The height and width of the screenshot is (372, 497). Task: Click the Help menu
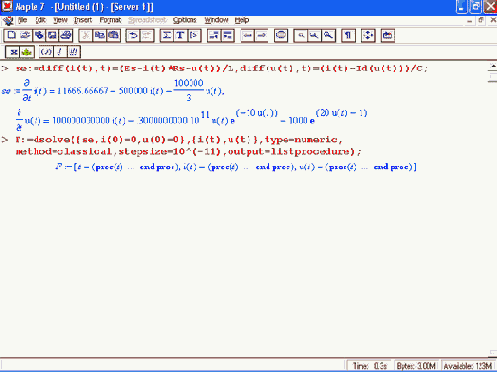pos(242,20)
